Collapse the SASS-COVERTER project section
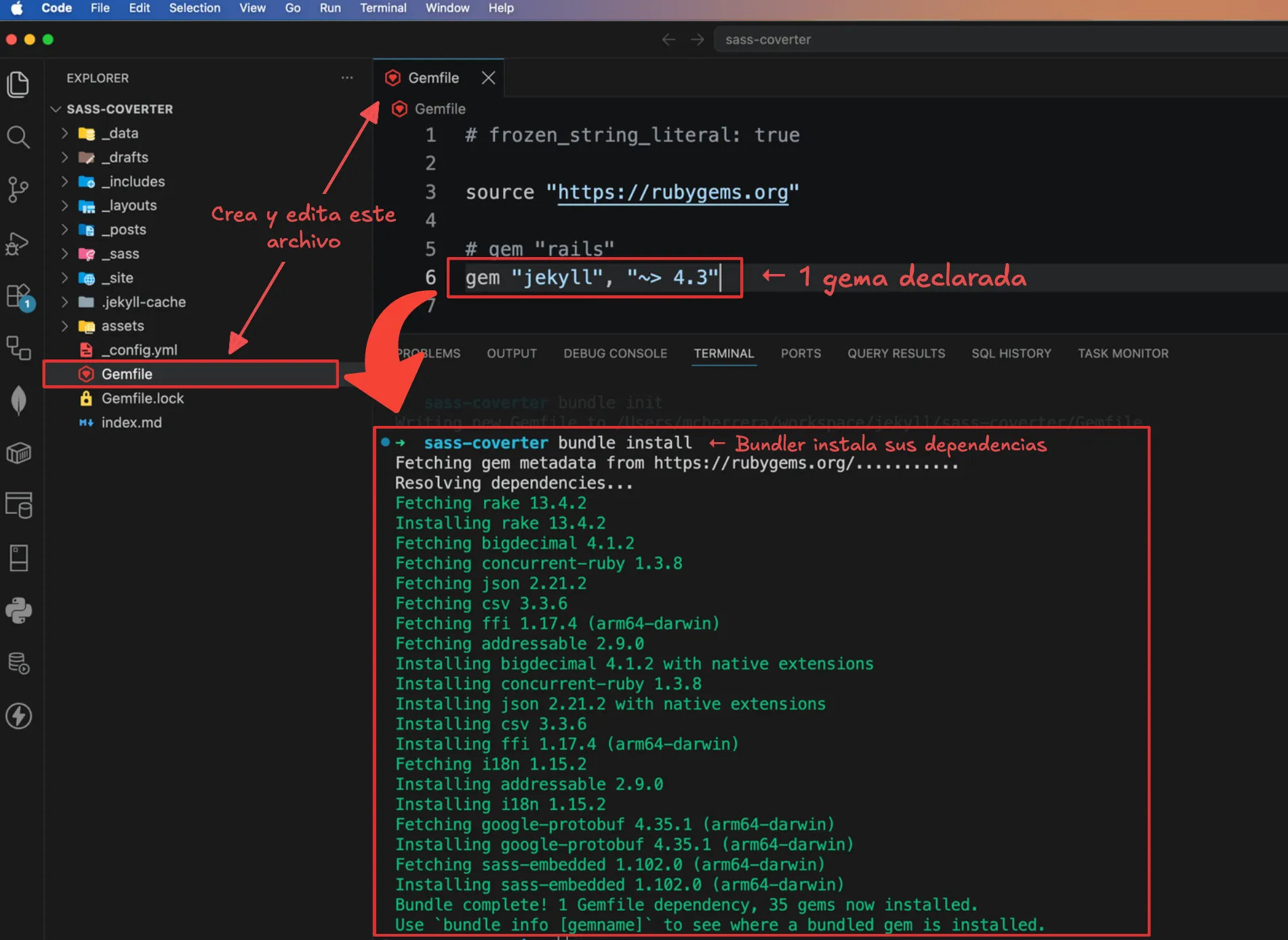1288x940 pixels. coord(56,109)
